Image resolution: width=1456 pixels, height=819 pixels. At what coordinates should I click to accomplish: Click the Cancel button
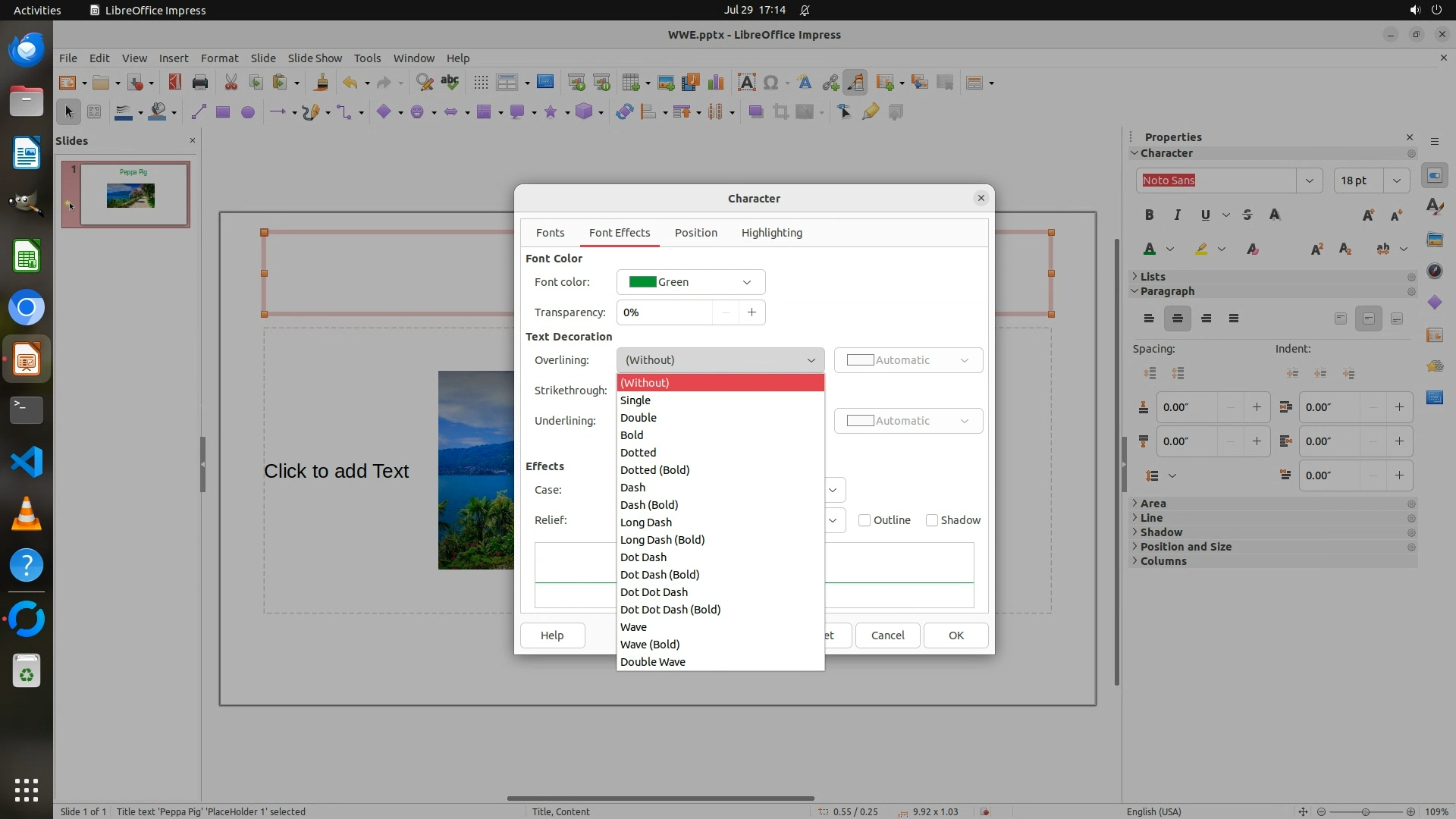887,635
